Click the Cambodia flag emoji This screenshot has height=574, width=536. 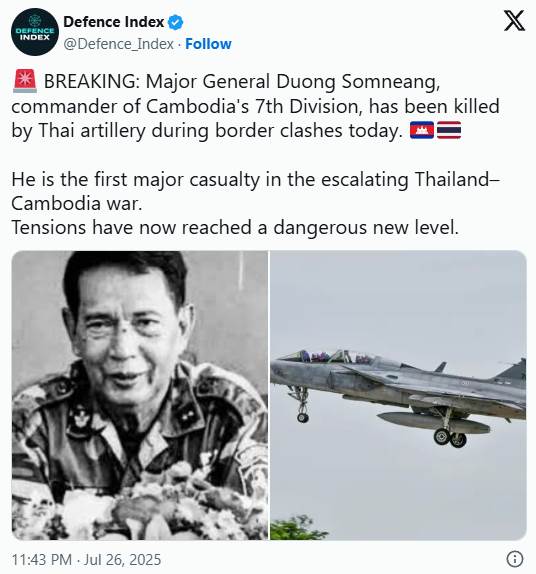click(422, 130)
